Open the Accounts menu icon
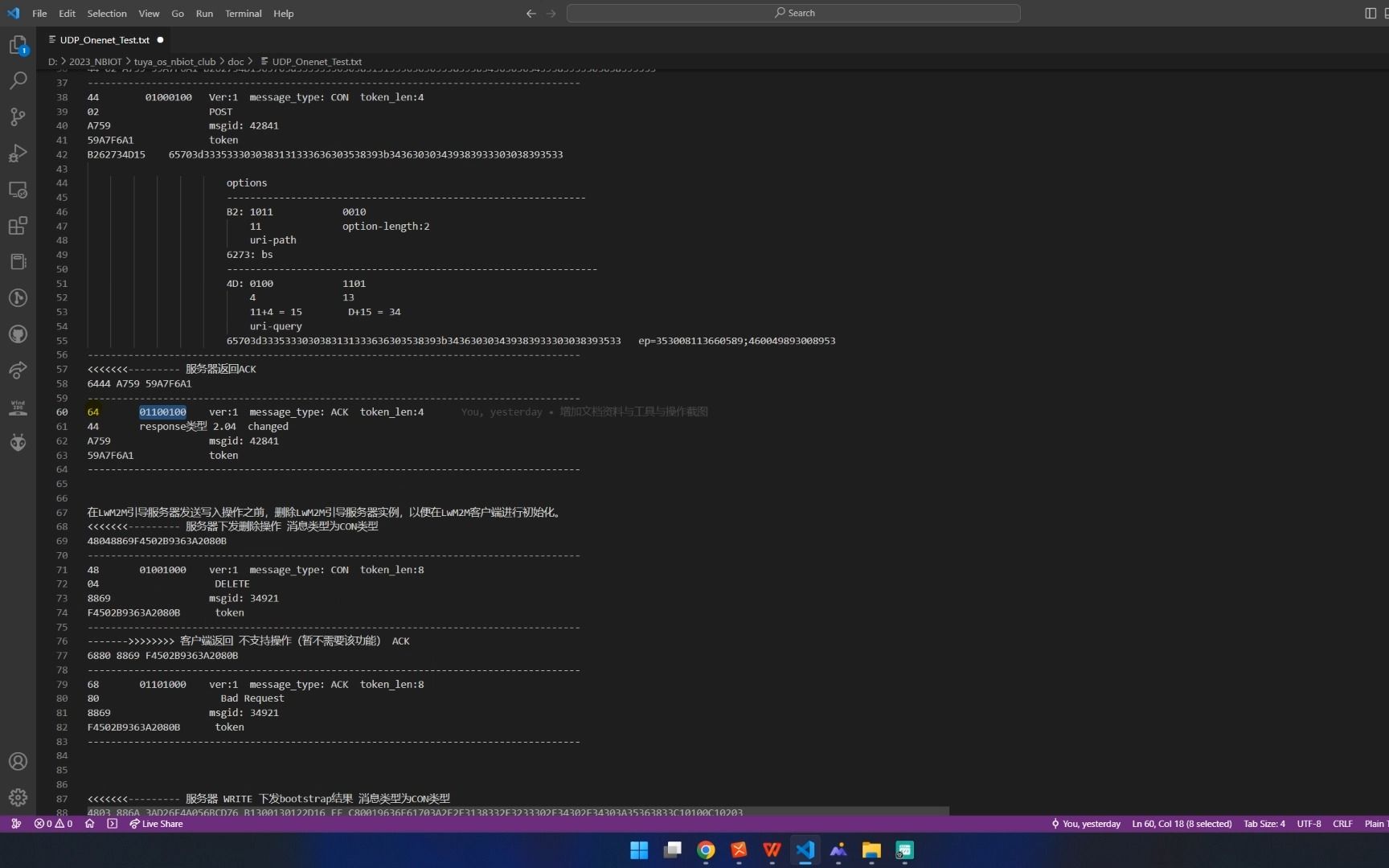Viewport: 1389px width, 868px height. (x=18, y=761)
